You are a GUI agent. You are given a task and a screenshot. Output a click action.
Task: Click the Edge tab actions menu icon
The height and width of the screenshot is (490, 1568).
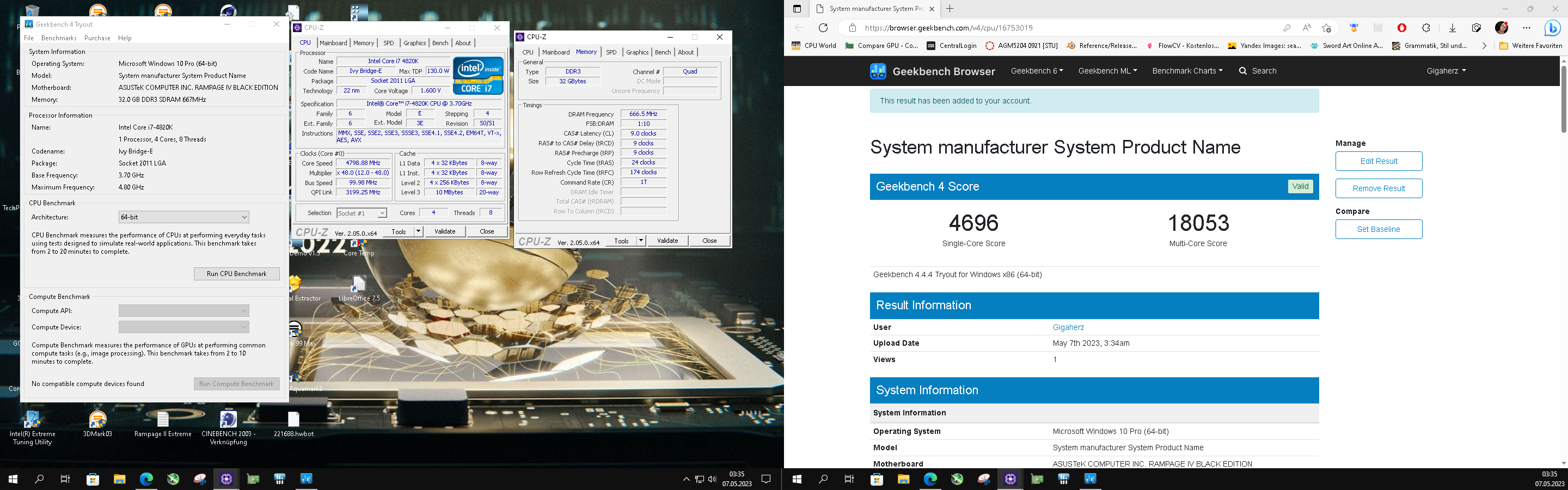pos(797,9)
